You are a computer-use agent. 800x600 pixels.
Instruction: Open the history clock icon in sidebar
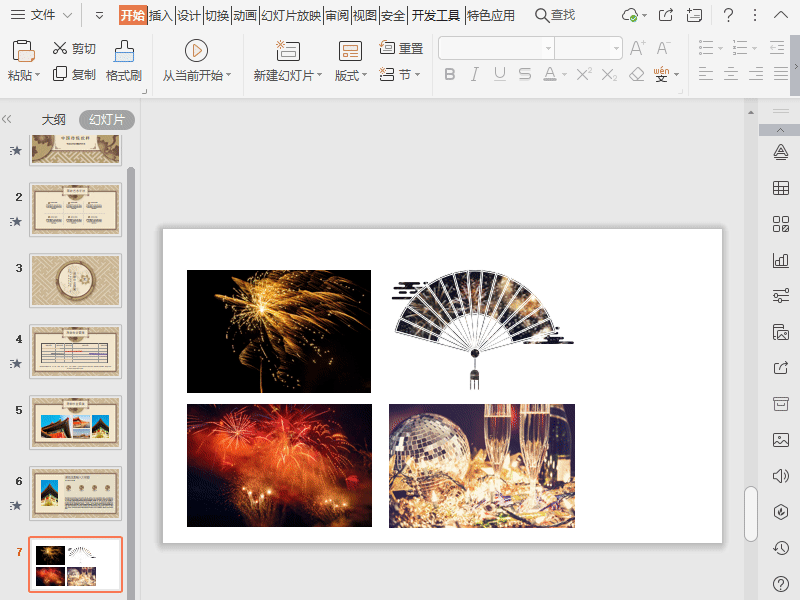coord(781,547)
